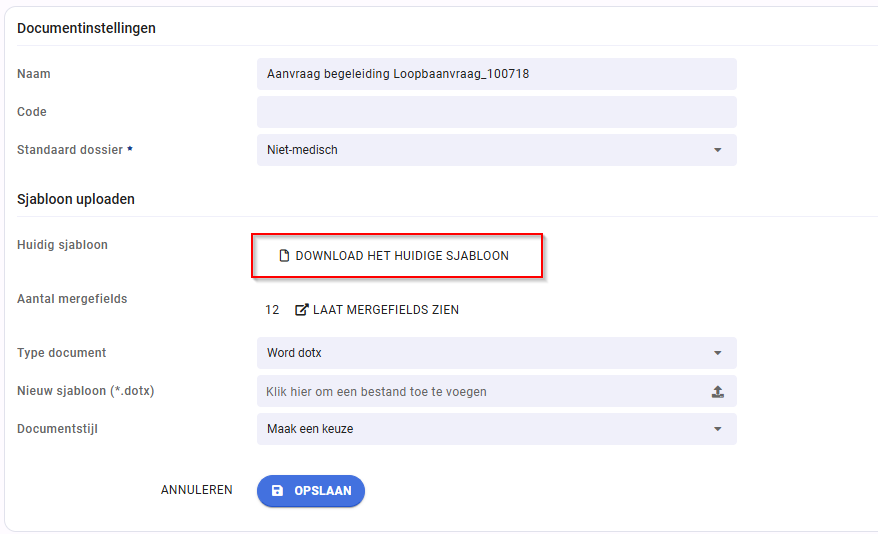Screen dimensions: 878x534
Task: Click the Word dotx combo box
Action: coord(497,353)
